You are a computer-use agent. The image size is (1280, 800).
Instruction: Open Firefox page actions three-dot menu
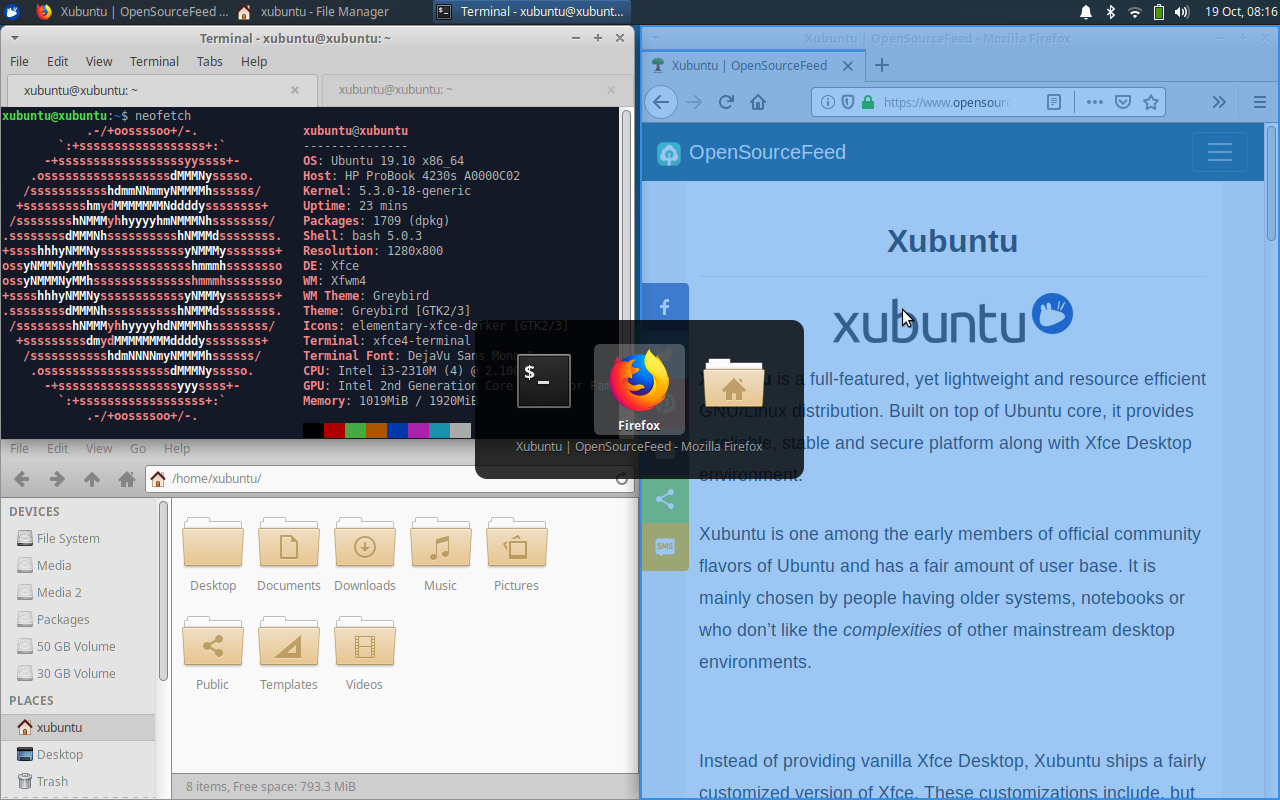click(x=1094, y=102)
